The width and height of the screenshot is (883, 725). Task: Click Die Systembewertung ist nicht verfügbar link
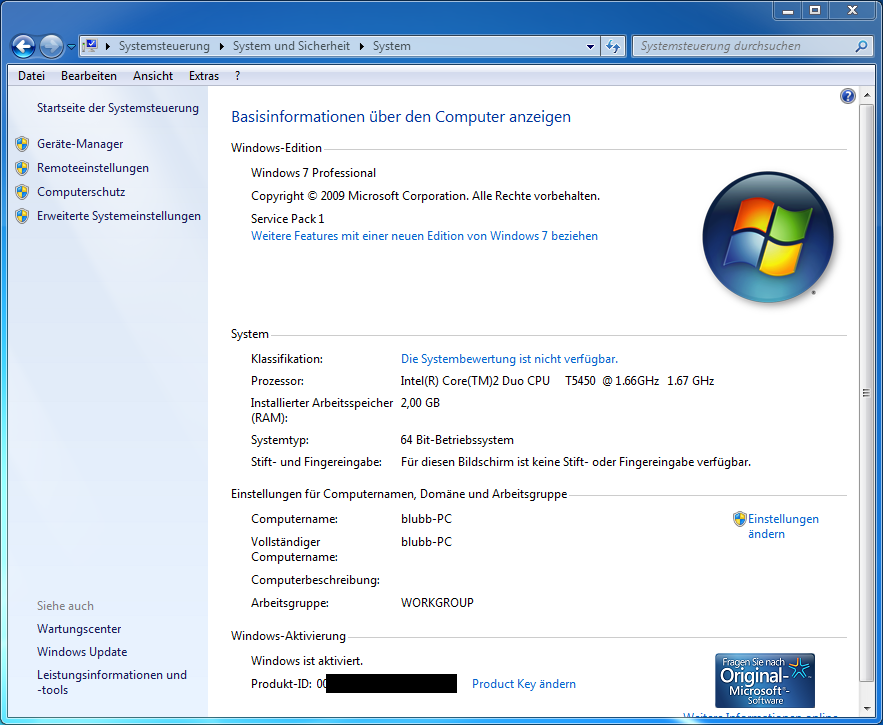pos(509,359)
